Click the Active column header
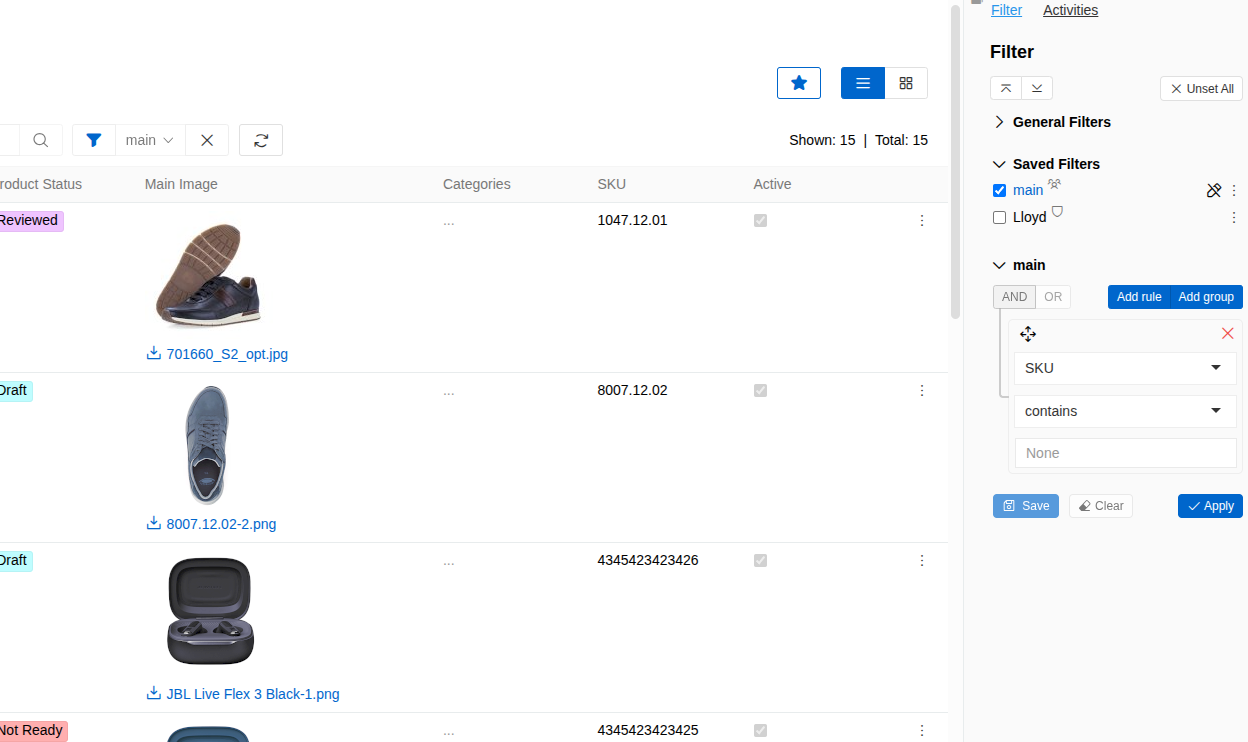 772,184
